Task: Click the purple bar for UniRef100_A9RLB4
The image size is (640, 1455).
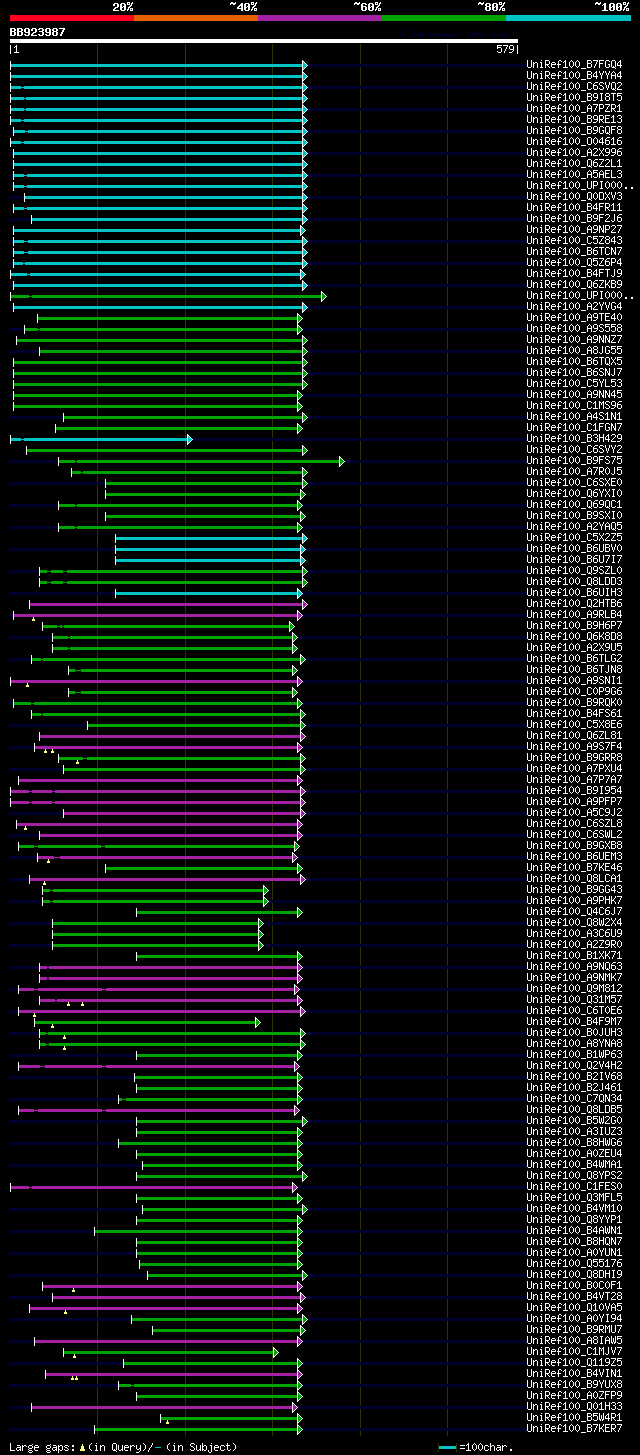Action: pyautogui.click(x=157, y=615)
